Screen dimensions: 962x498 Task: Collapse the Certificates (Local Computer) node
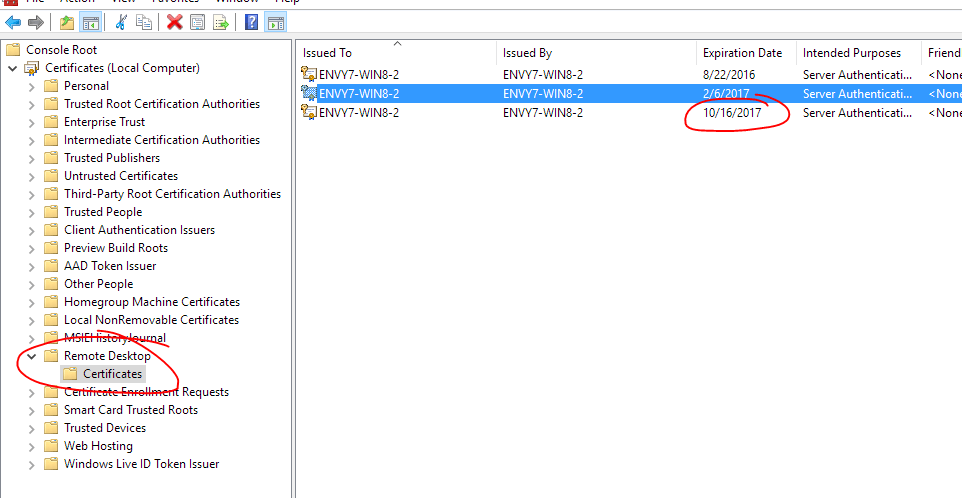point(12,68)
